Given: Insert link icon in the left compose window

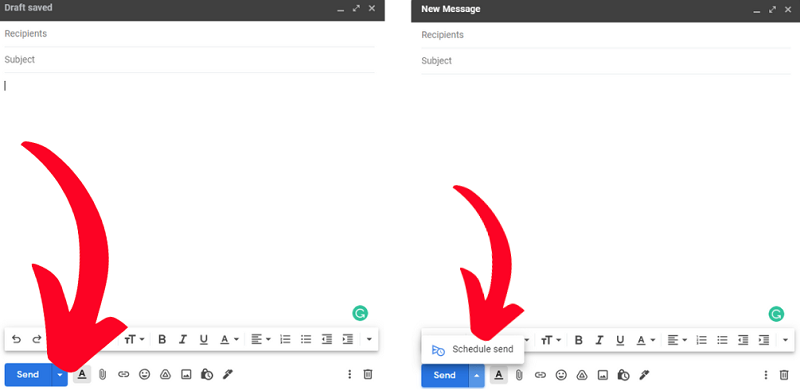Looking at the screenshot, I should pos(123,375).
